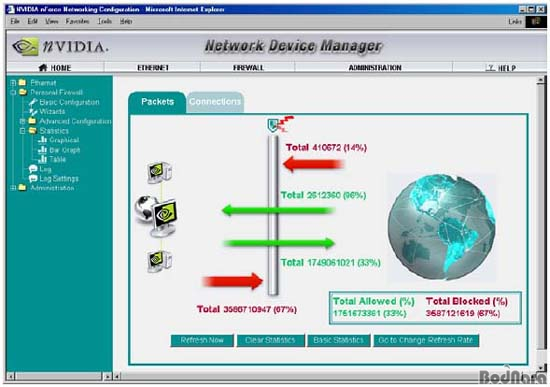Expand the Administration tree folder

tap(13, 188)
